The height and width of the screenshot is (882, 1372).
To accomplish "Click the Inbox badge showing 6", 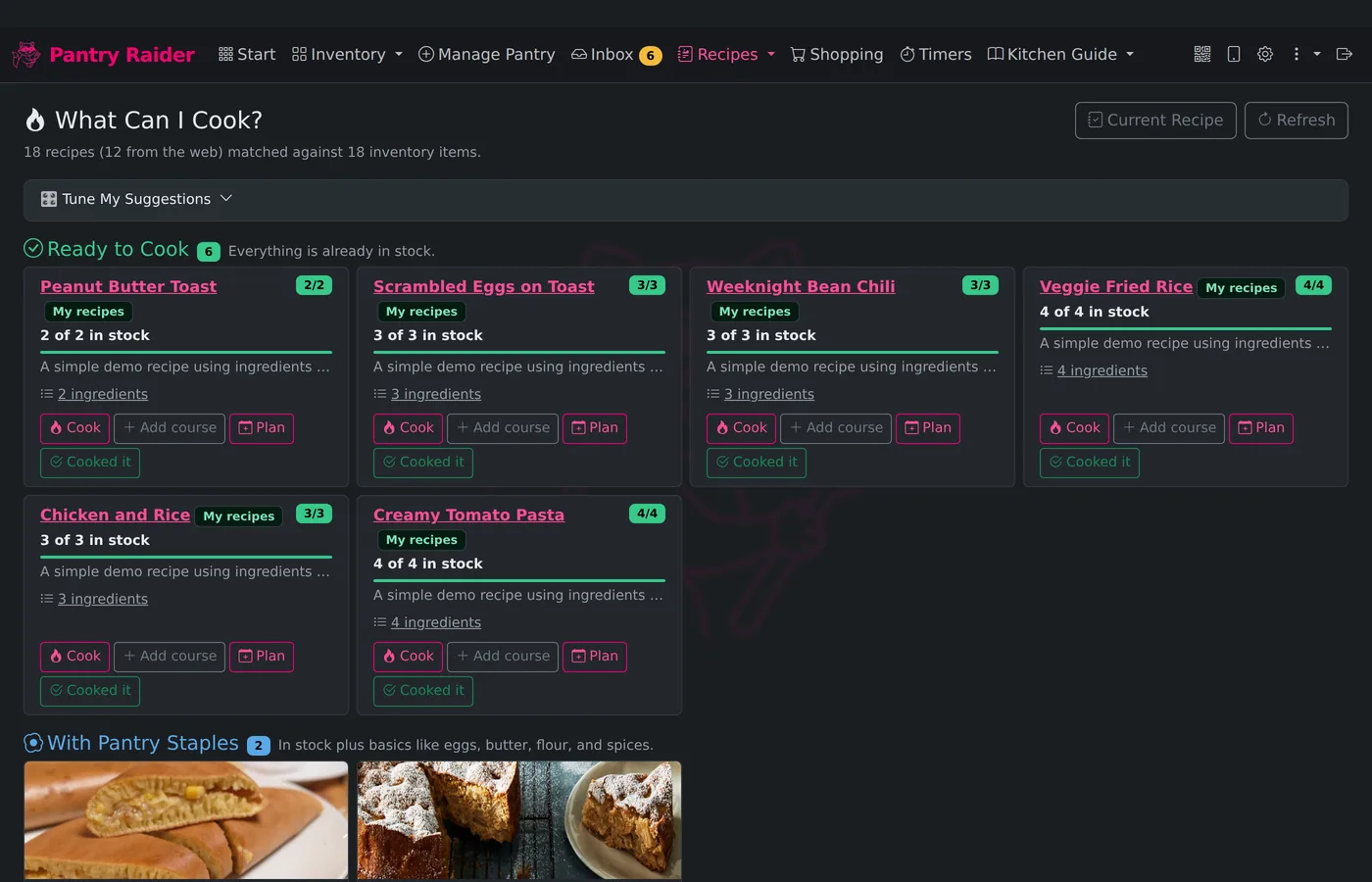I will click(x=650, y=56).
